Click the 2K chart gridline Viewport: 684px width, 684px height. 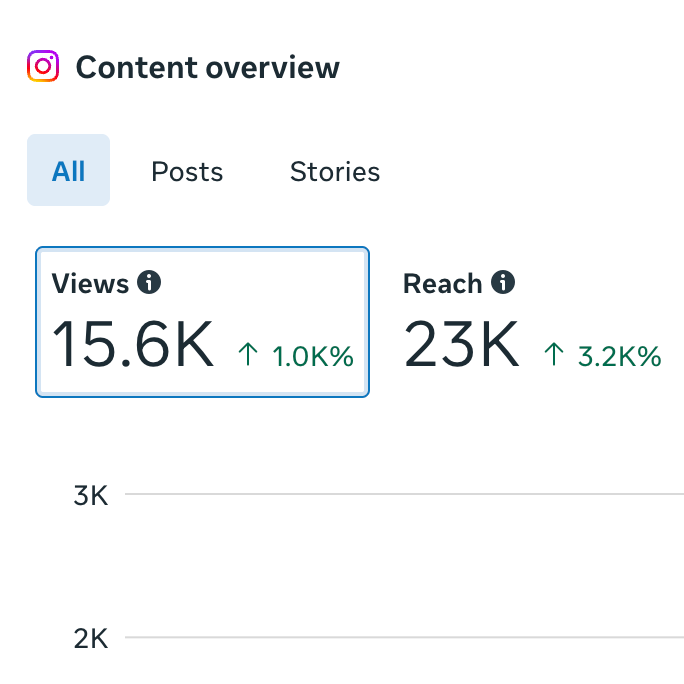click(x=404, y=637)
